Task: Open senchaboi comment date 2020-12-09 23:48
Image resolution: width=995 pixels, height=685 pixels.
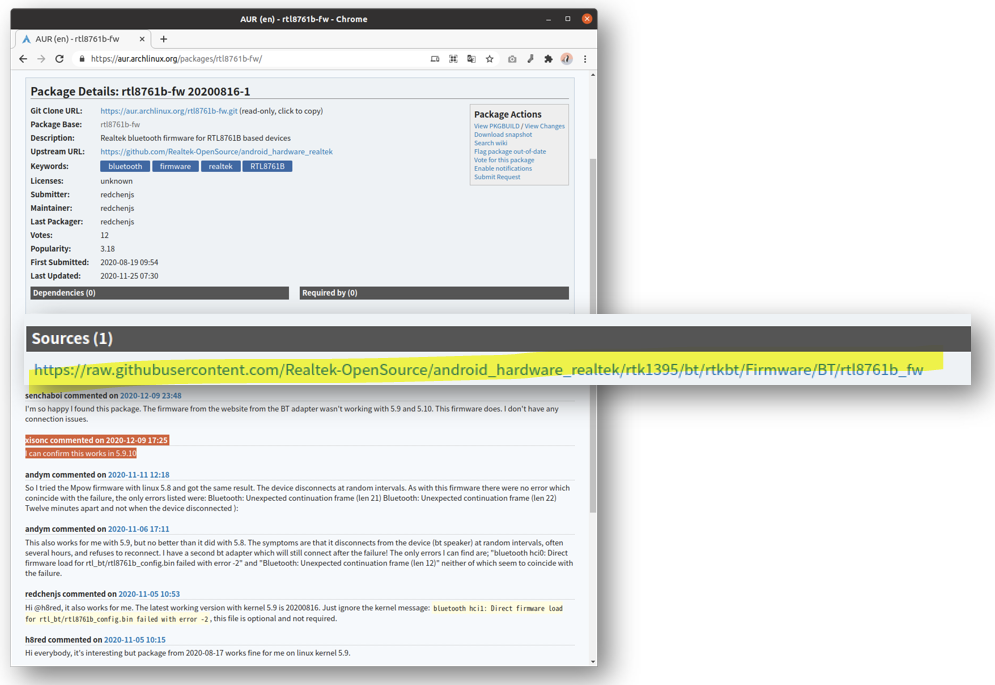Action: 150,396
